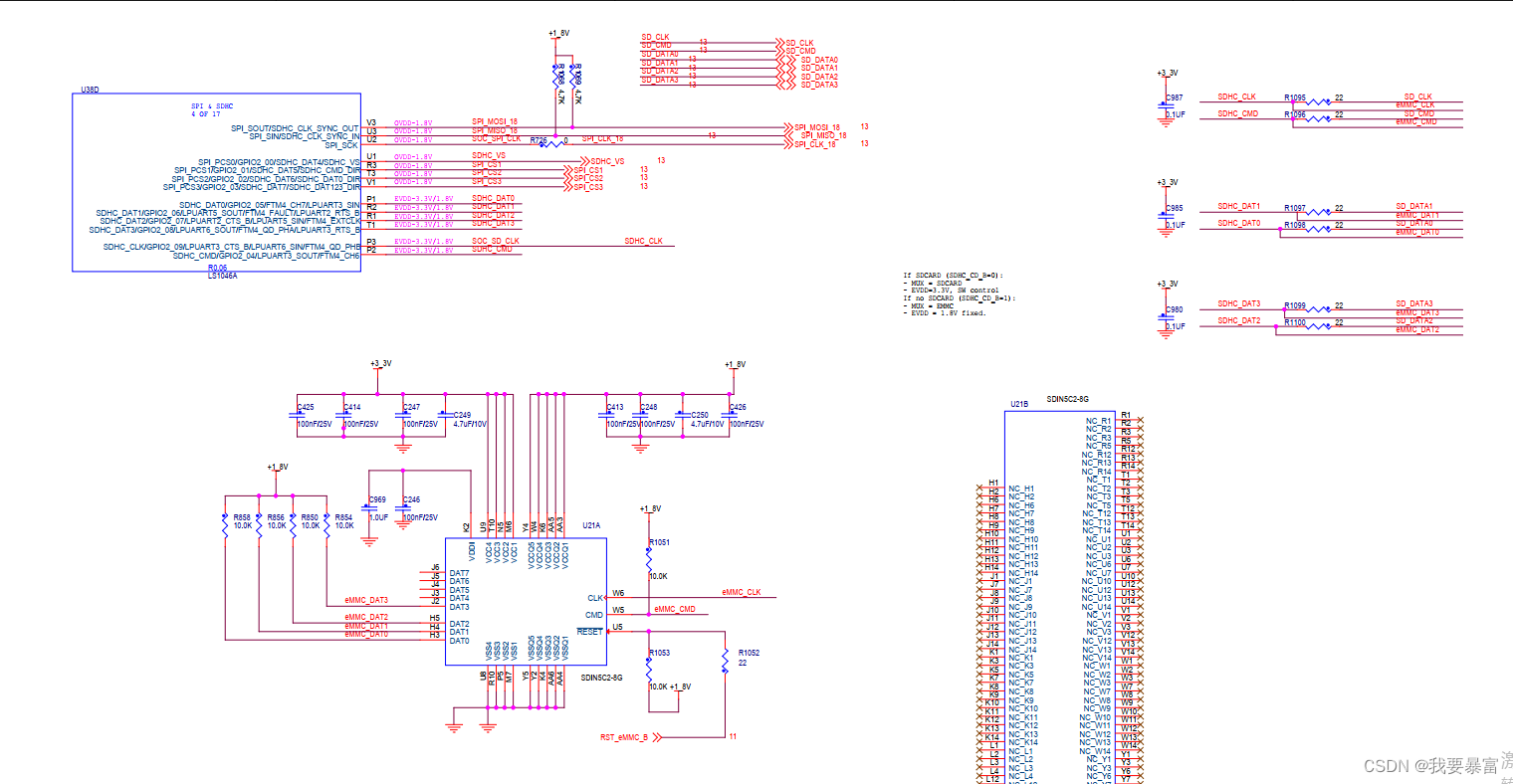This screenshot has height=784, width=1513.
Task: Select capacitor designator C250
Action: pos(700,415)
